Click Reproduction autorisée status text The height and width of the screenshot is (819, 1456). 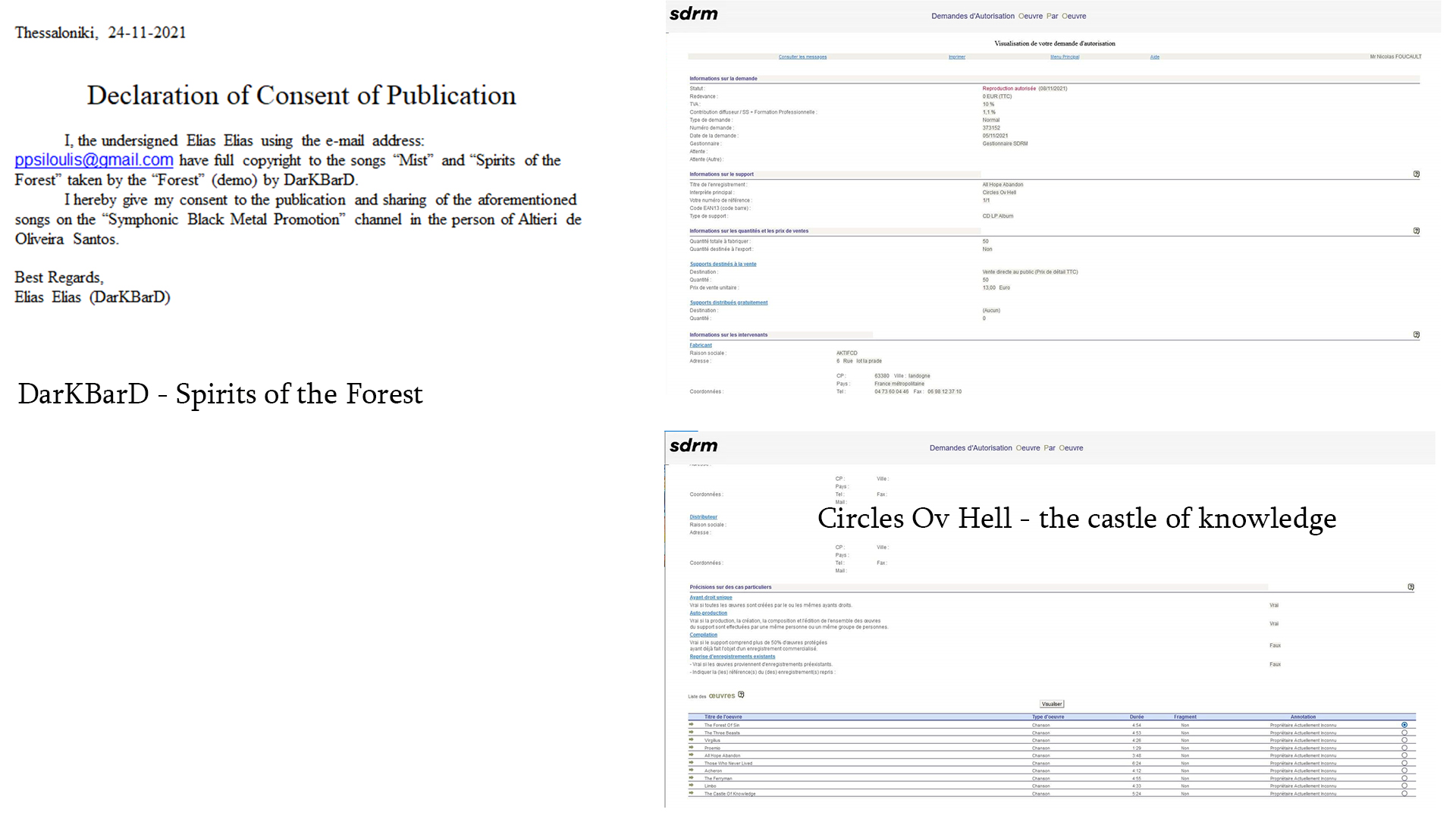point(1009,89)
